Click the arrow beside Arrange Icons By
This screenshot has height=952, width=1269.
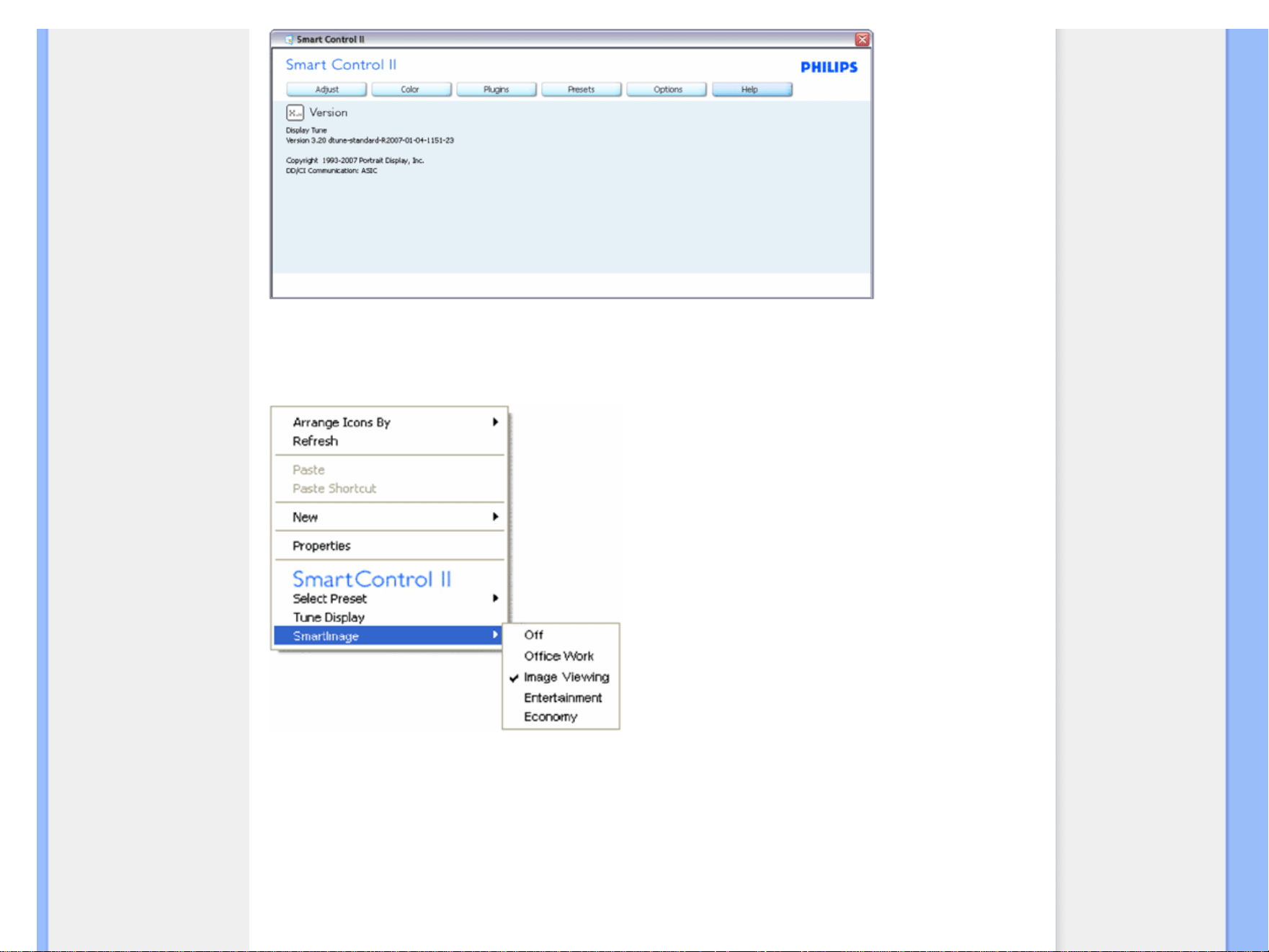[x=495, y=422]
